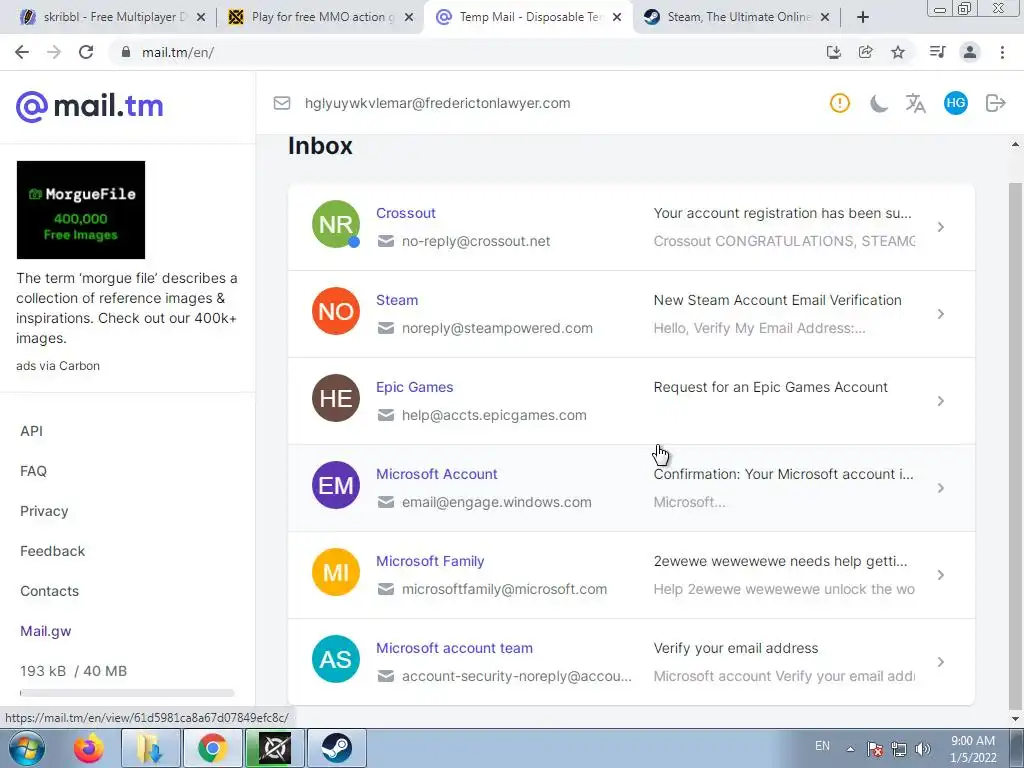
Task: Copy the hglyuywkvlemar@frederictonlawyer.com address text
Action: pyautogui.click(x=438, y=103)
